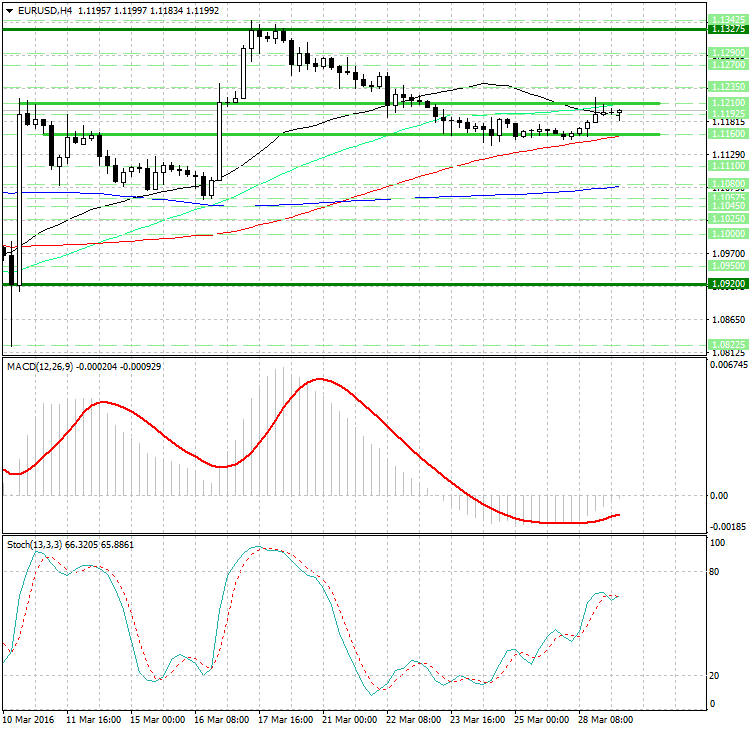The height and width of the screenshot is (731, 749).
Task: Click the 17 Mar 16:00 time label
Action: pyautogui.click(x=286, y=720)
